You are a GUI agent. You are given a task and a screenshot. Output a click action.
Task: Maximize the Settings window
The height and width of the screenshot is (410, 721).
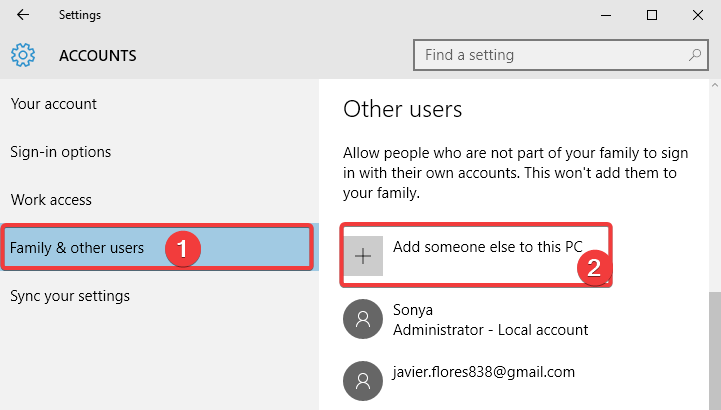click(x=651, y=15)
